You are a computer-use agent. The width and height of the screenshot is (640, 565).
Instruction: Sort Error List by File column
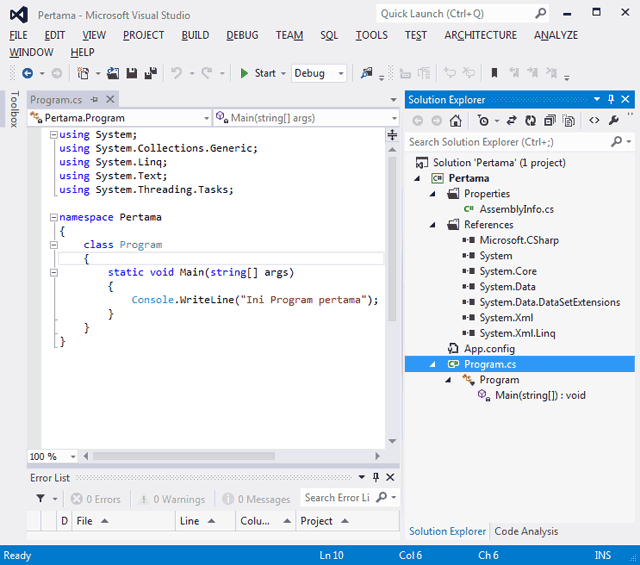pos(124,521)
